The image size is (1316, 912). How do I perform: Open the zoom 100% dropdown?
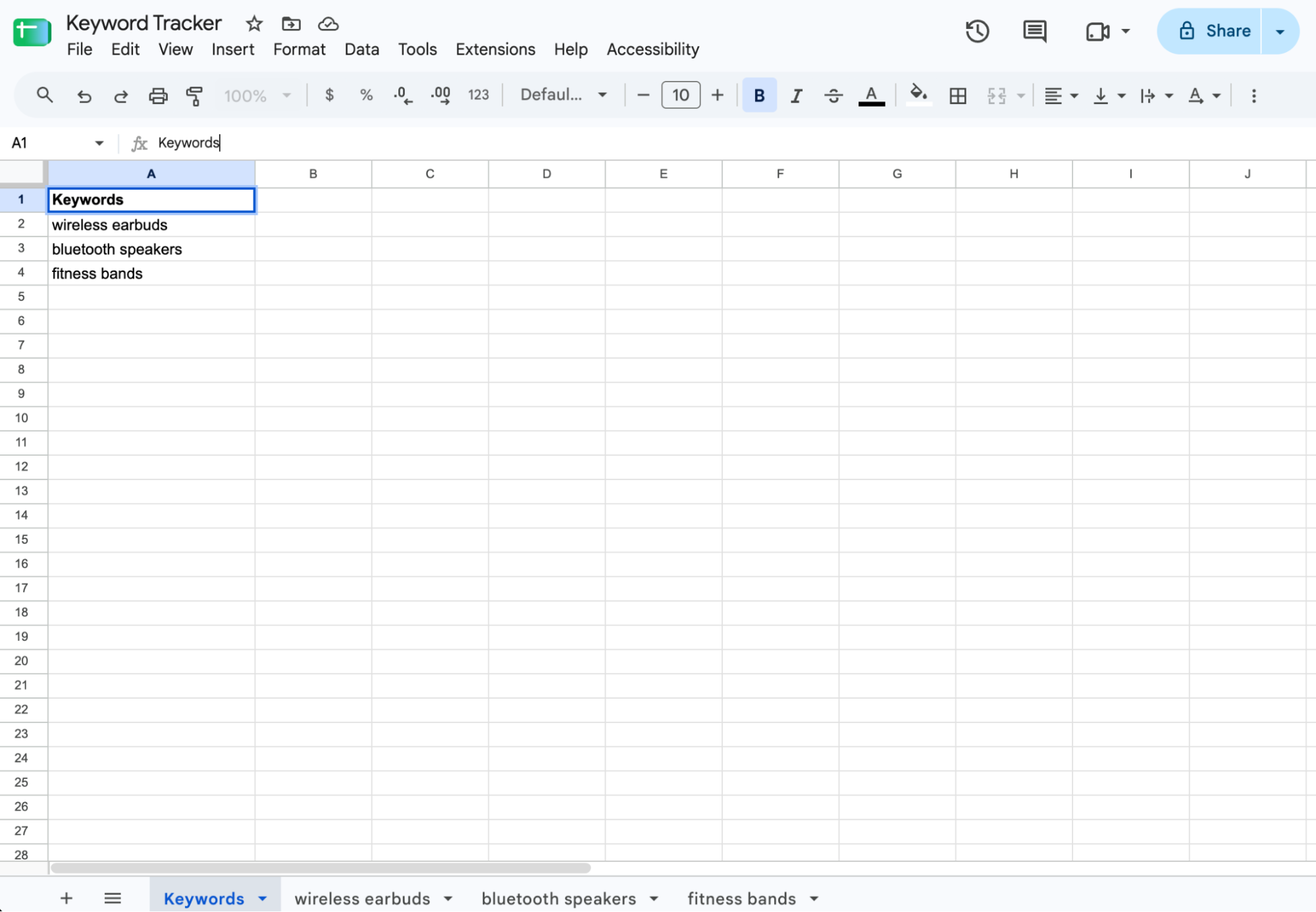[257, 96]
